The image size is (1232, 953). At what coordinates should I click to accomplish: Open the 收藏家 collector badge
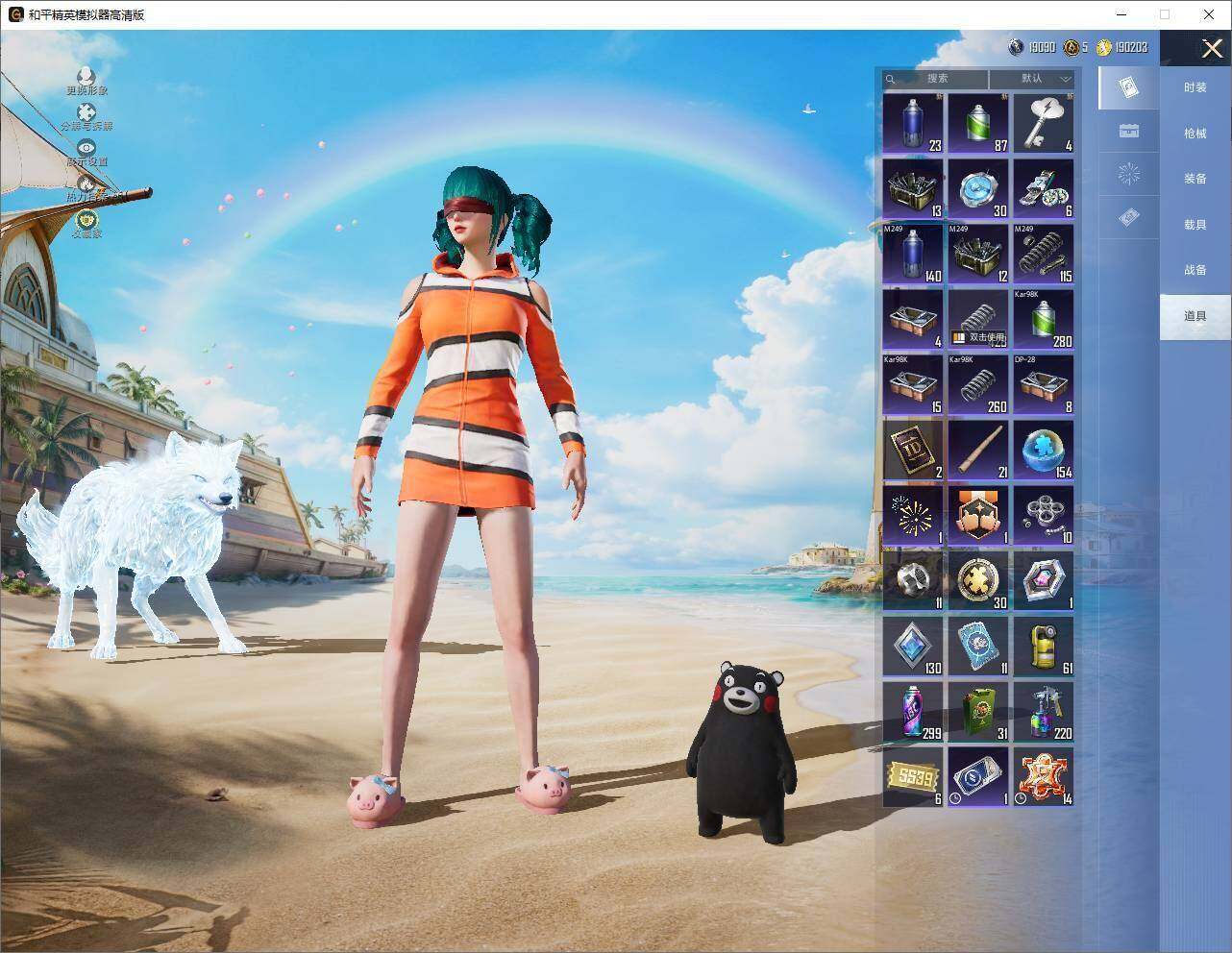(x=86, y=224)
